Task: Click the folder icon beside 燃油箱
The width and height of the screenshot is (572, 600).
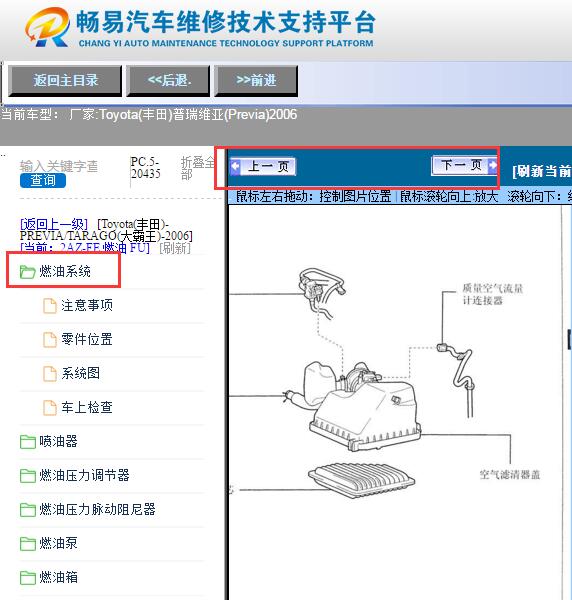Action: tap(28, 577)
